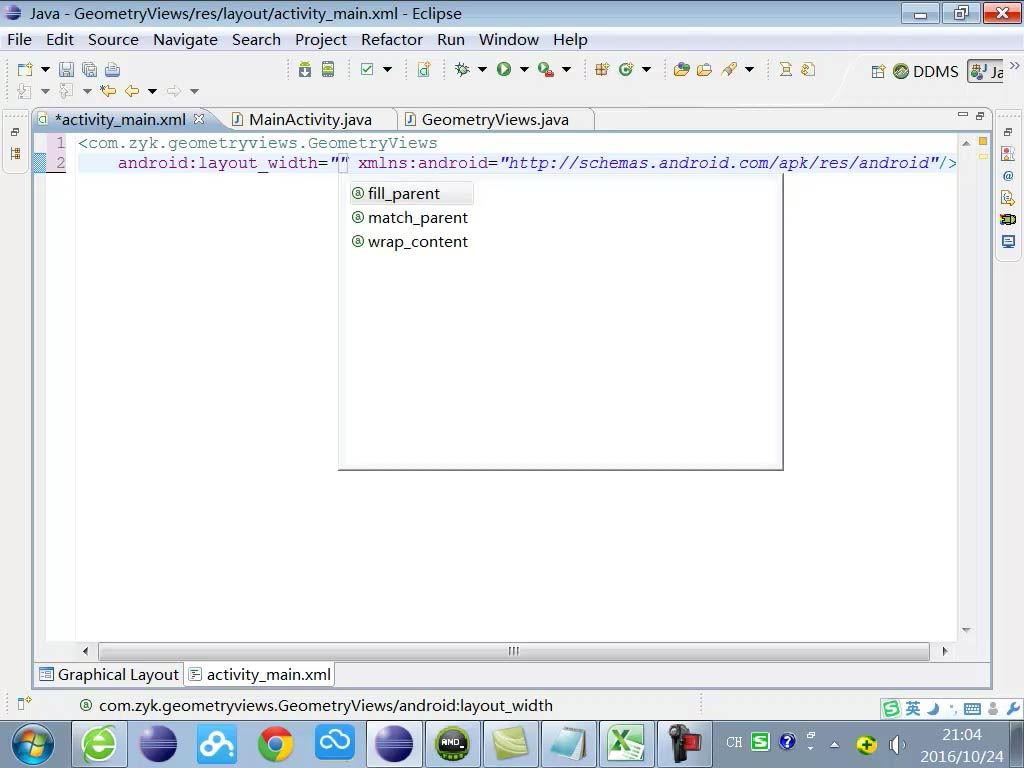Open the Project menu
The image size is (1024, 768).
point(321,40)
